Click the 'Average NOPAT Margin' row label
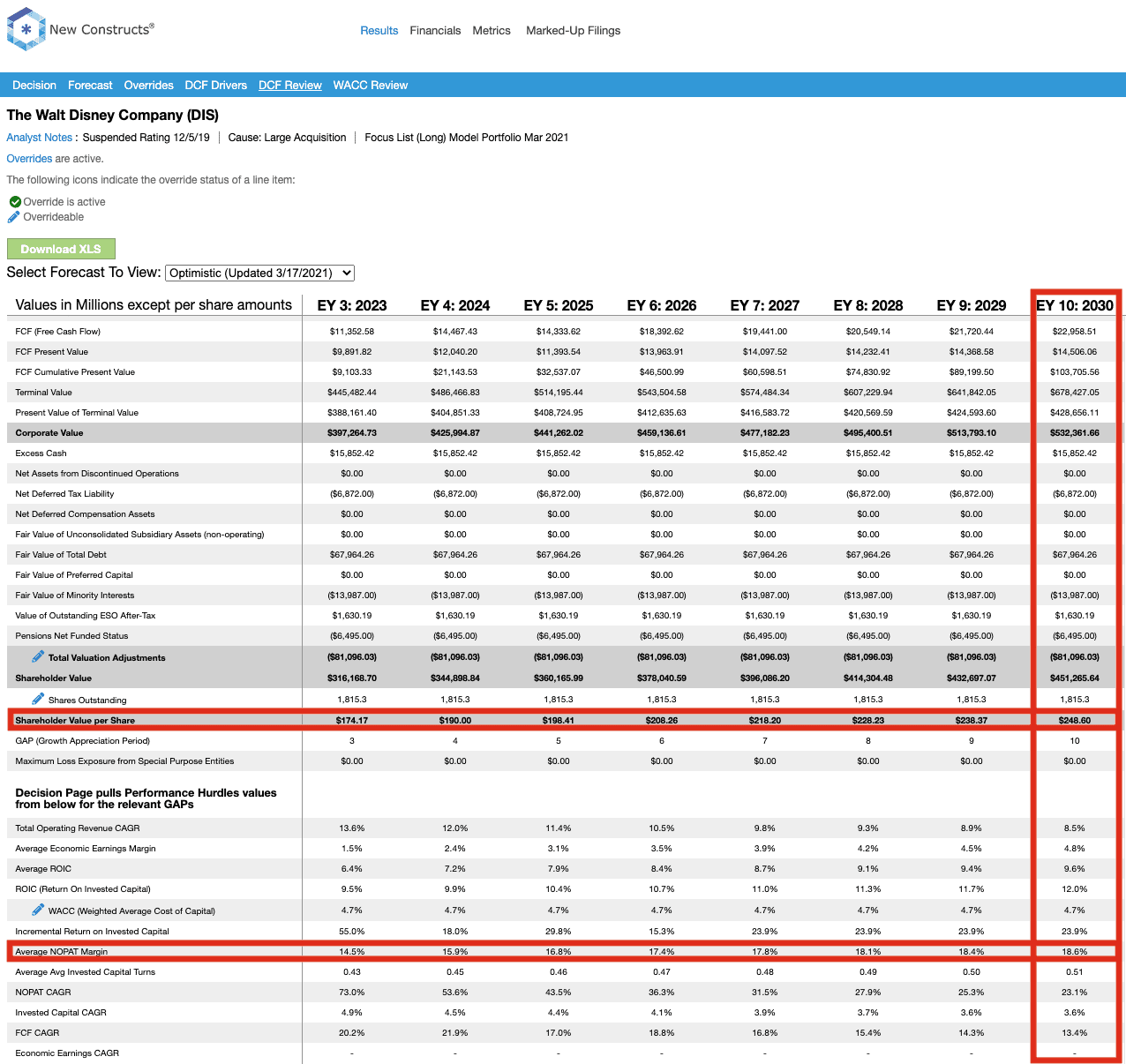 click(x=62, y=952)
